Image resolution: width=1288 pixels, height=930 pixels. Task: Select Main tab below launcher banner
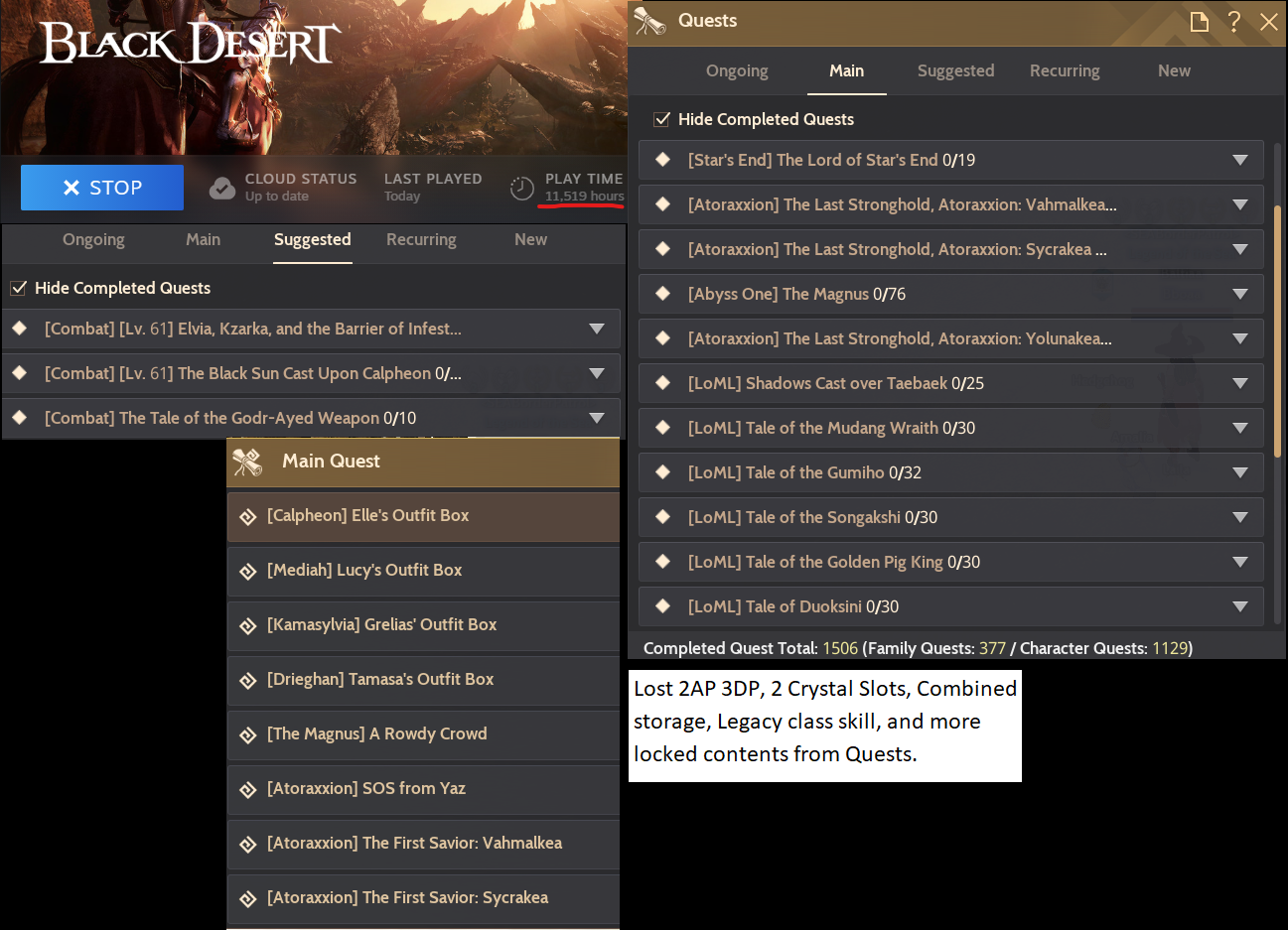(x=203, y=240)
